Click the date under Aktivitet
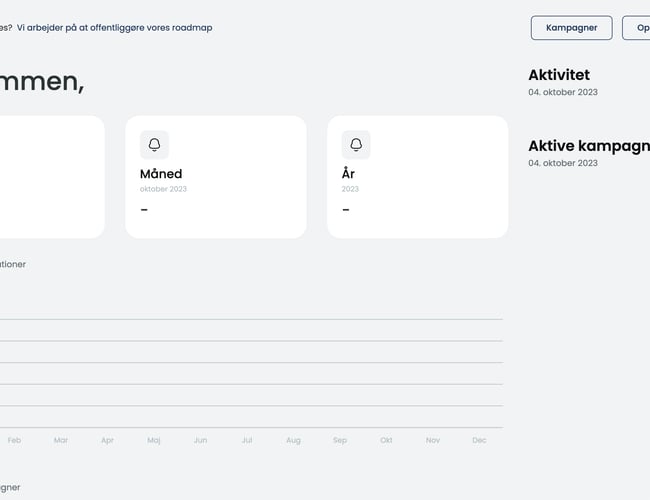The width and height of the screenshot is (650, 500). tap(563, 92)
